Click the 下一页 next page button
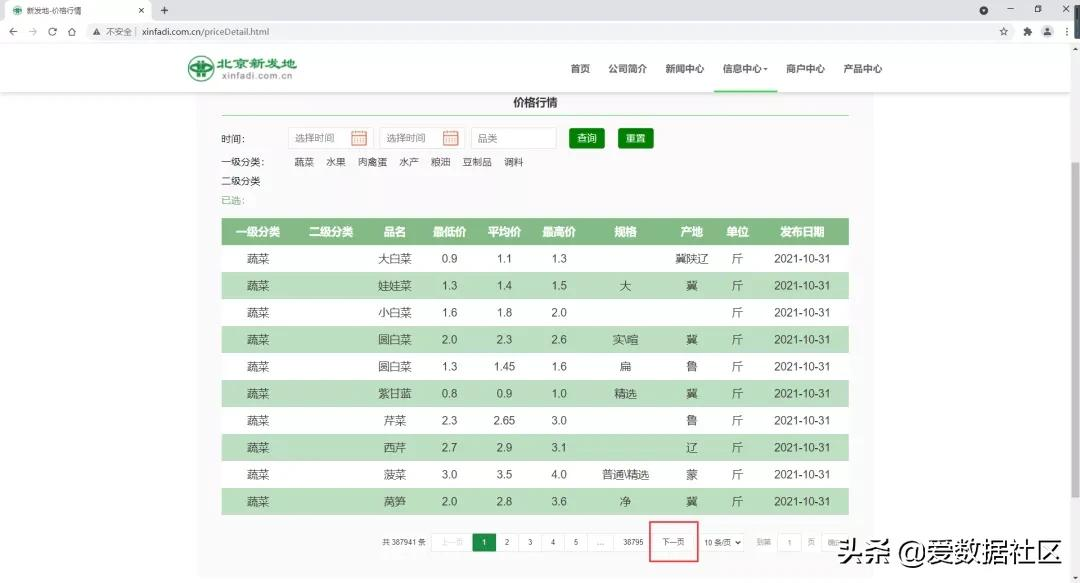The image size is (1080, 583). [673, 542]
